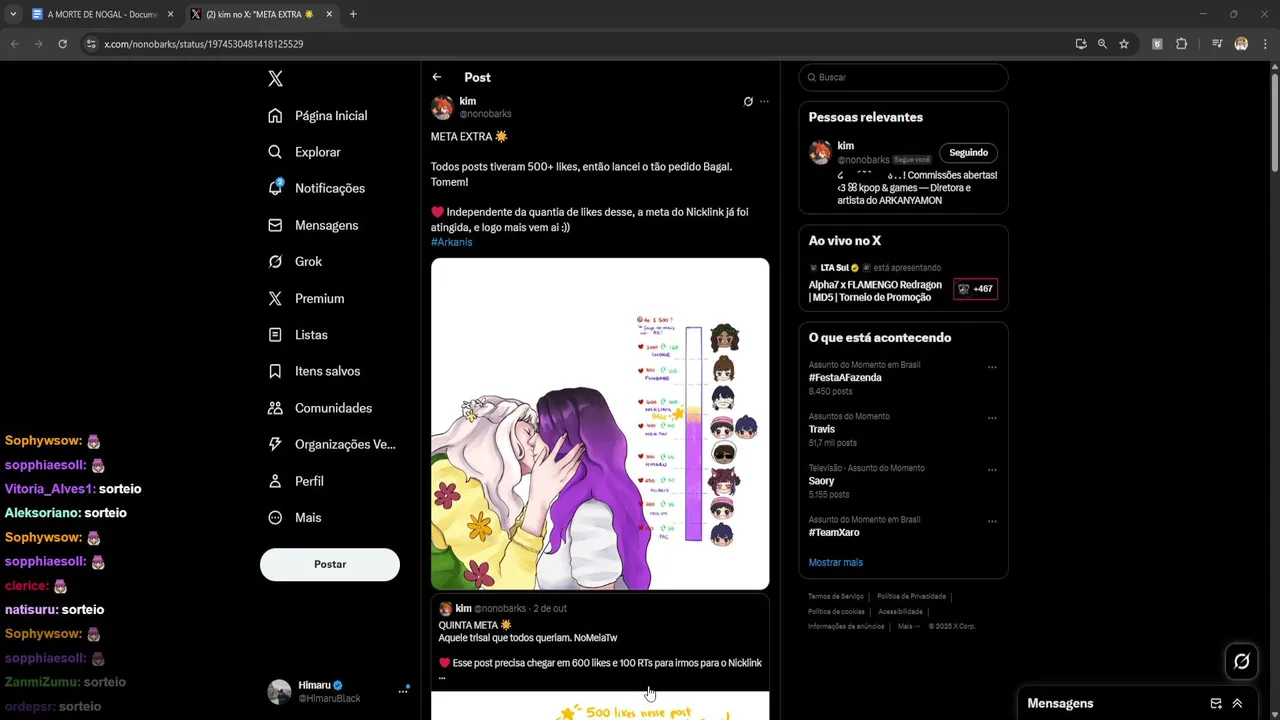Click Seguindo button for kim
Viewport: 1280px width, 720px height.
point(968,153)
